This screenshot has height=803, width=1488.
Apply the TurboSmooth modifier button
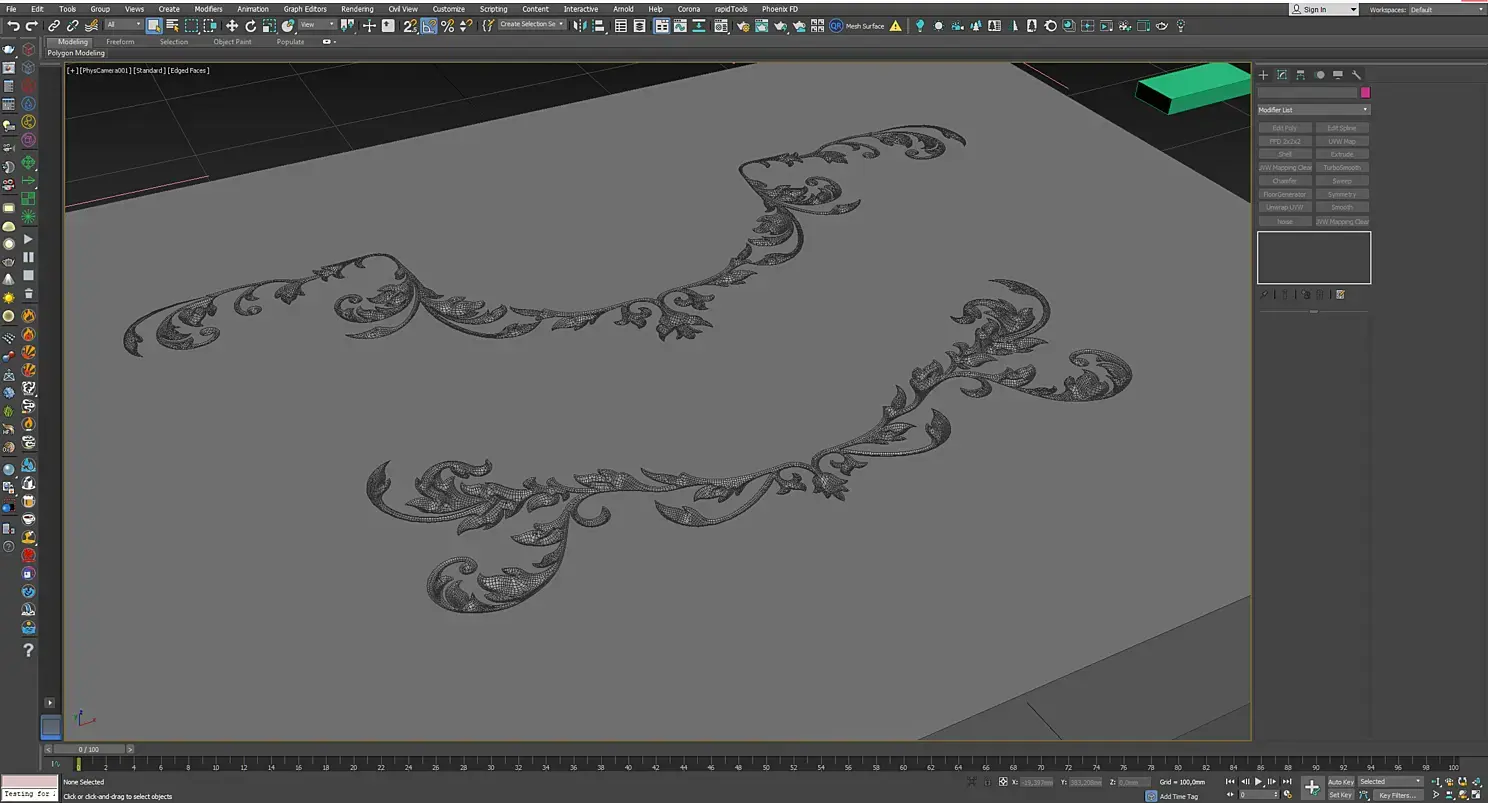[1342, 168]
